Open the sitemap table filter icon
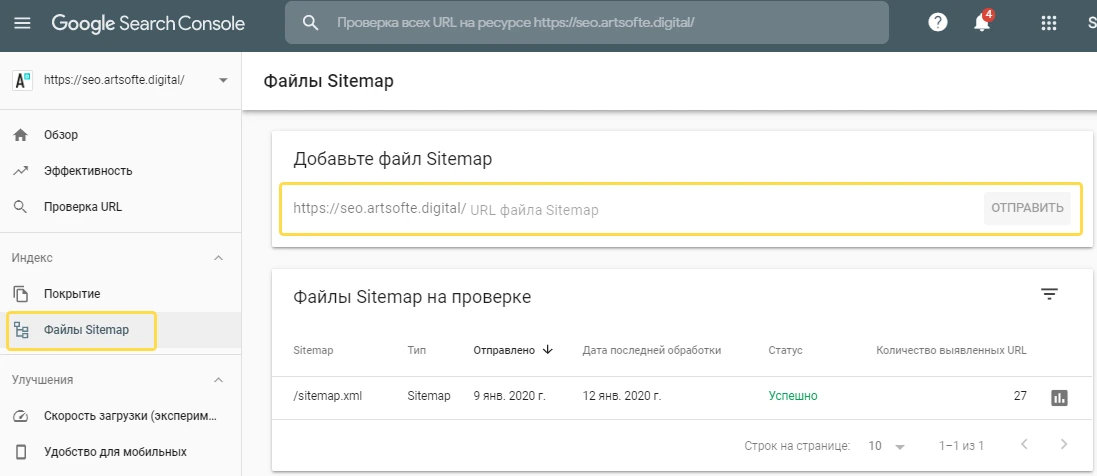1097x476 pixels. [1049, 294]
